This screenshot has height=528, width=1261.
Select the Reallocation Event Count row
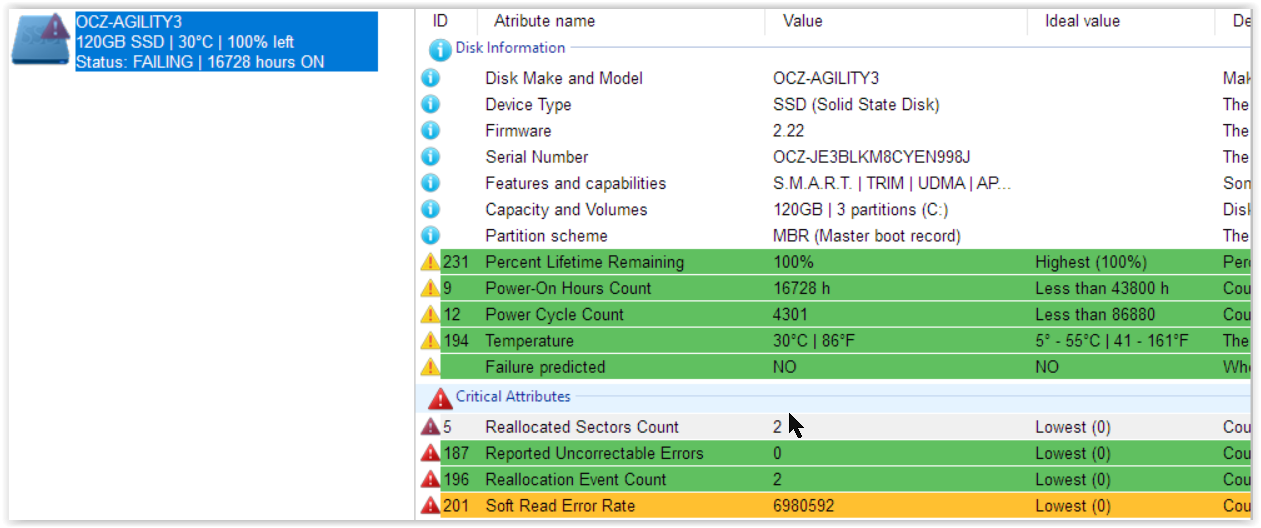(x=835, y=479)
